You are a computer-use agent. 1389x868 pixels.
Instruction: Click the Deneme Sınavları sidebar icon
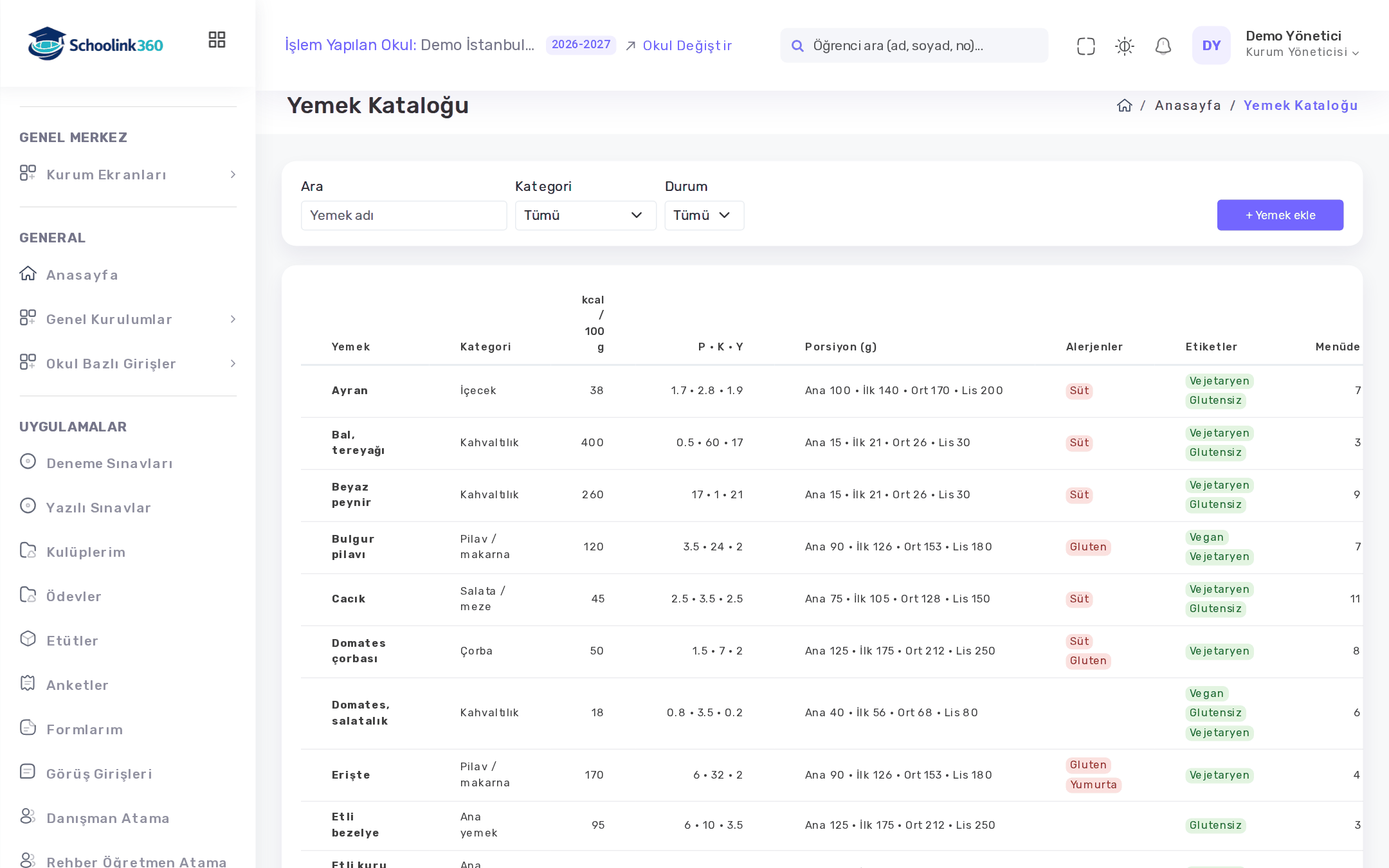pyautogui.click(x=28, y=462)
